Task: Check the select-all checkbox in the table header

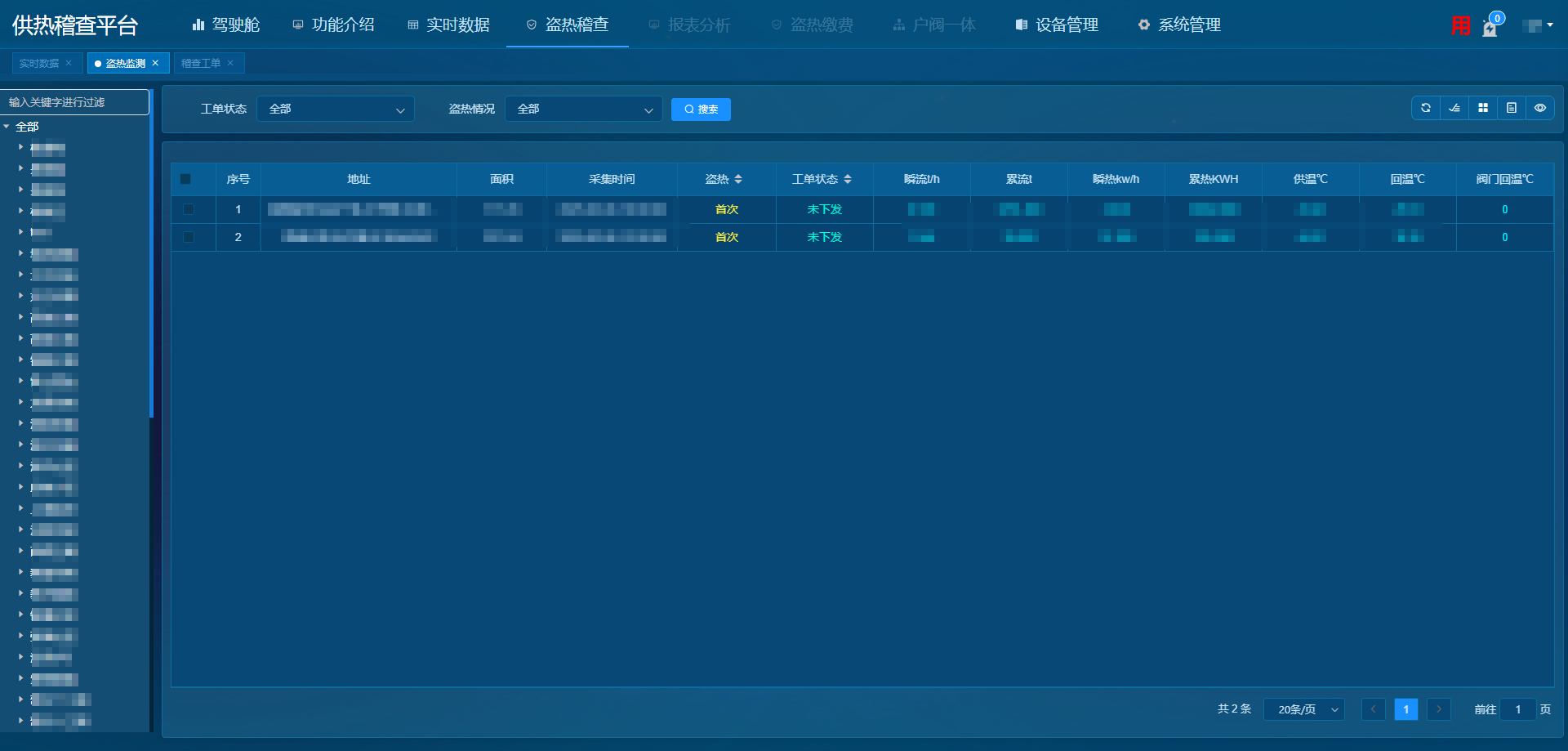Action: [186, 179]
